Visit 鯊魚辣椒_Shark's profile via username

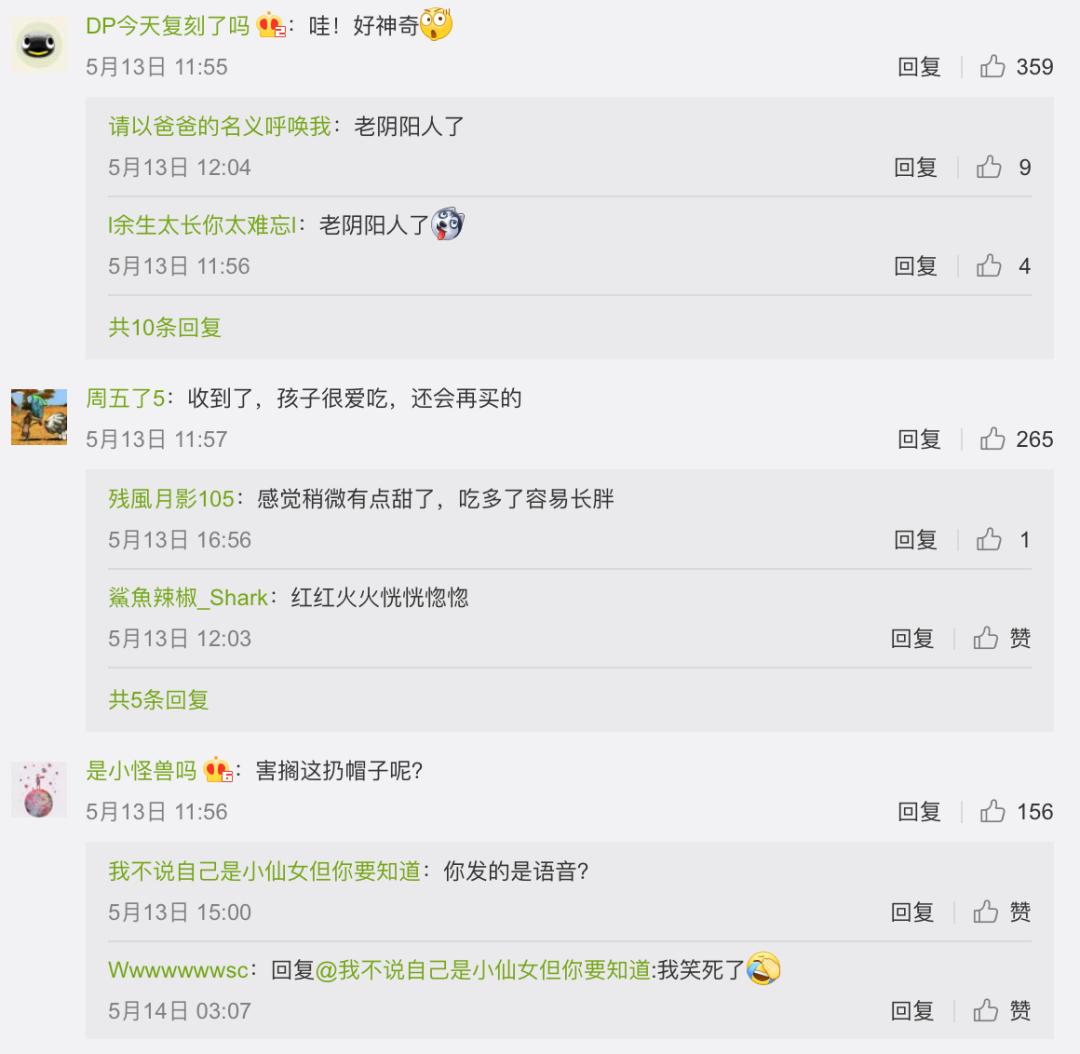[188, 597]
